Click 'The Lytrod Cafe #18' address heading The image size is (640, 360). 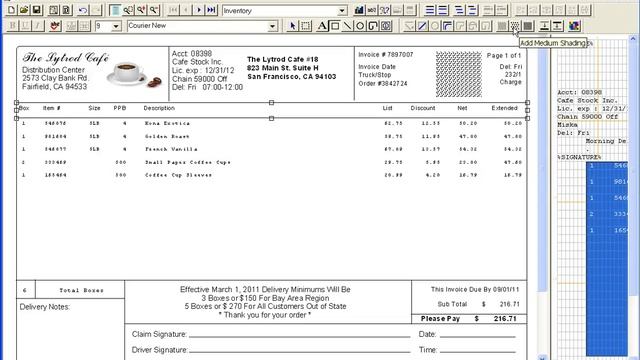click(282, 60)
